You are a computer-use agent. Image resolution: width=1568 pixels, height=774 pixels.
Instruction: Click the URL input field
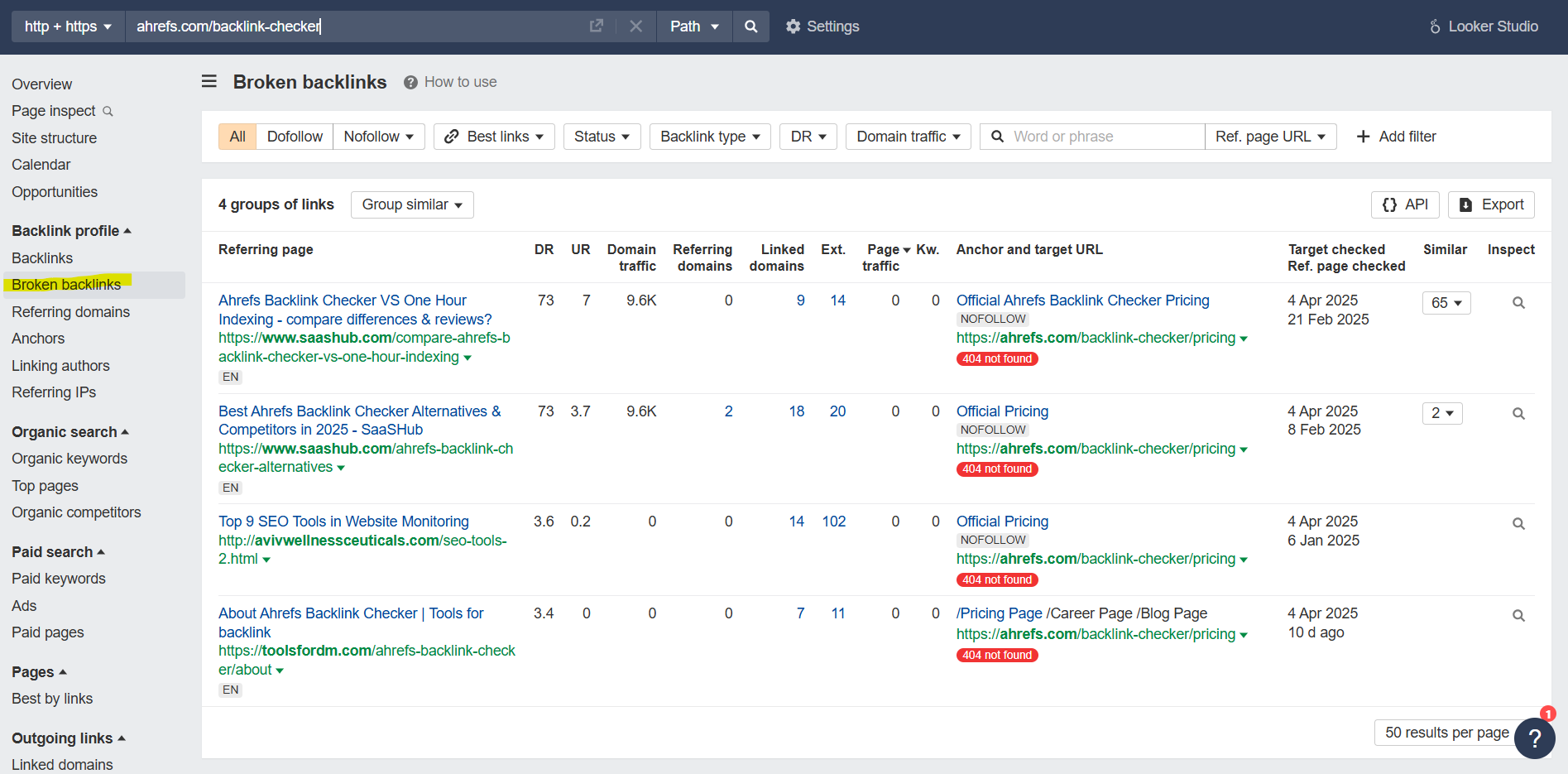(356, 26)
